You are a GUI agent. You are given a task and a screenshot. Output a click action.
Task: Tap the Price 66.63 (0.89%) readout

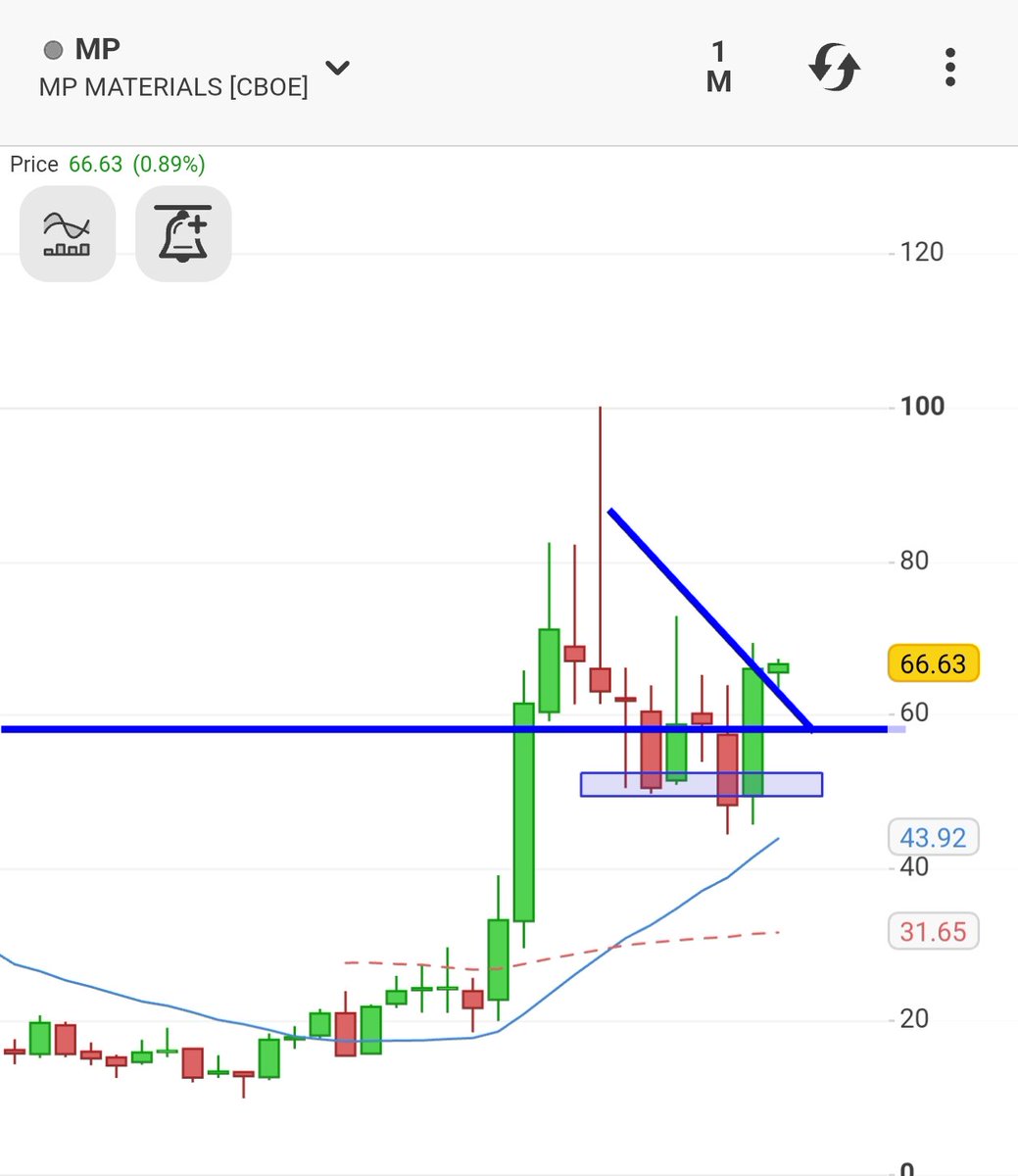(x=108, y=164)
